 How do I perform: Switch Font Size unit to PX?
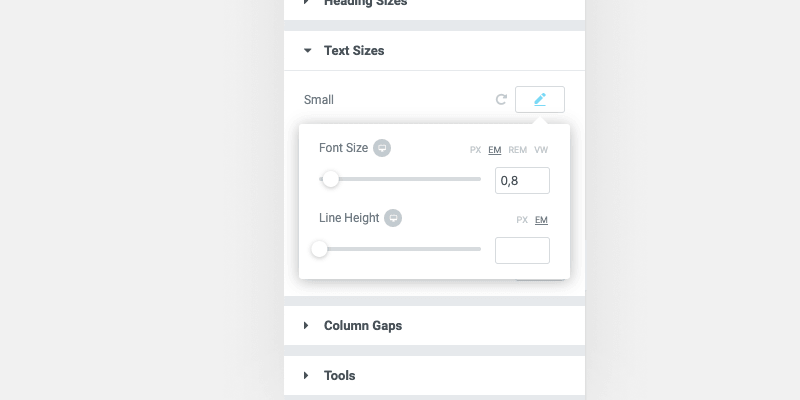pyautogui.click(x=476, y=150)
